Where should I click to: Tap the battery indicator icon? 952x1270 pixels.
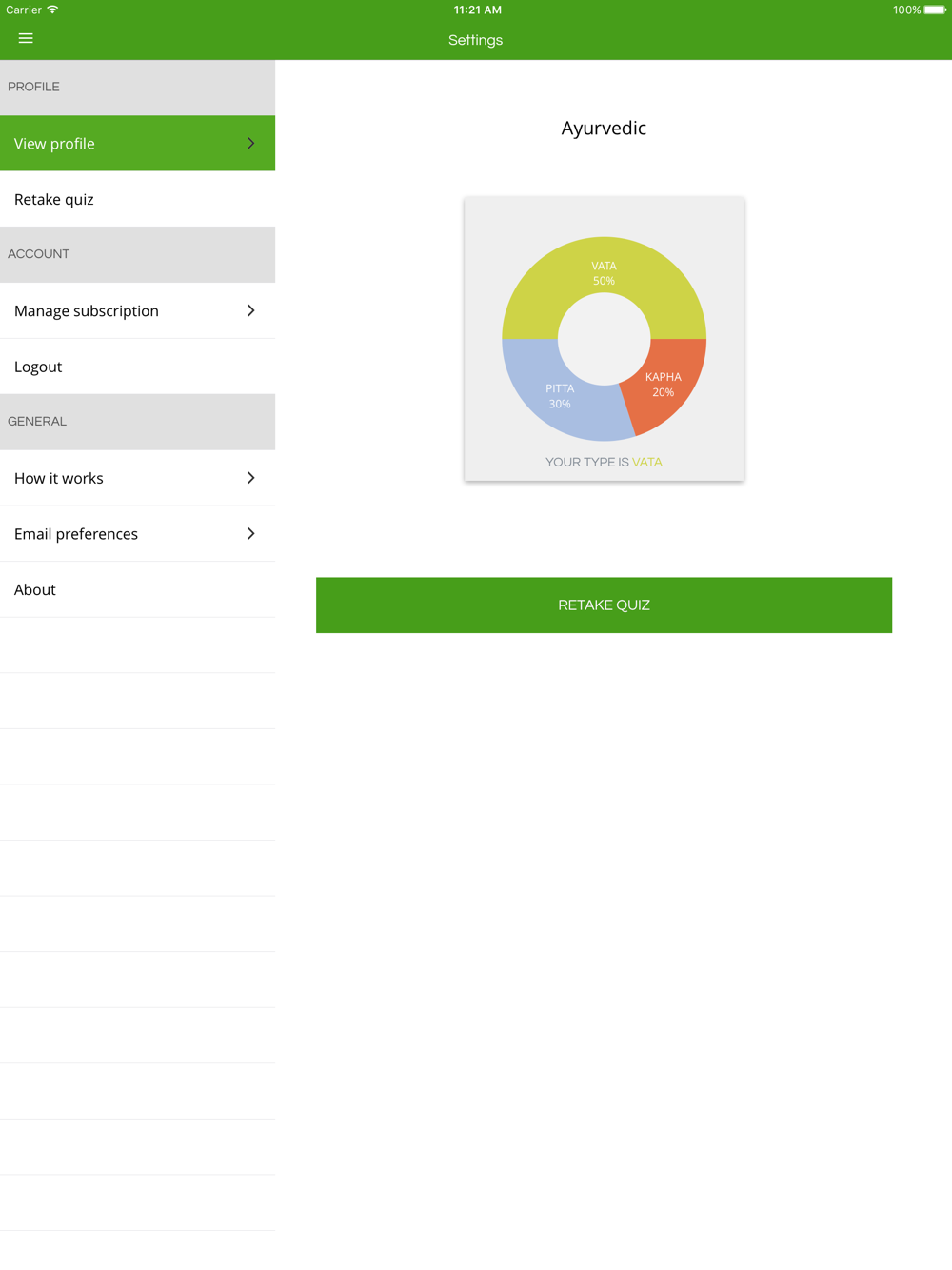(x=934, y=10)
